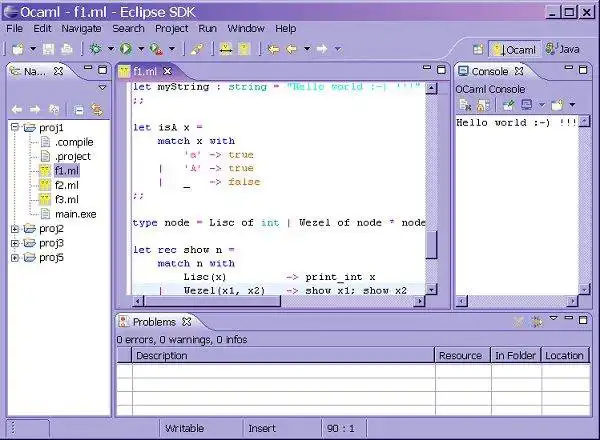This screenshot has height=440, width=600.
Task: Click the Print toolbar icon
Action: 67,49
